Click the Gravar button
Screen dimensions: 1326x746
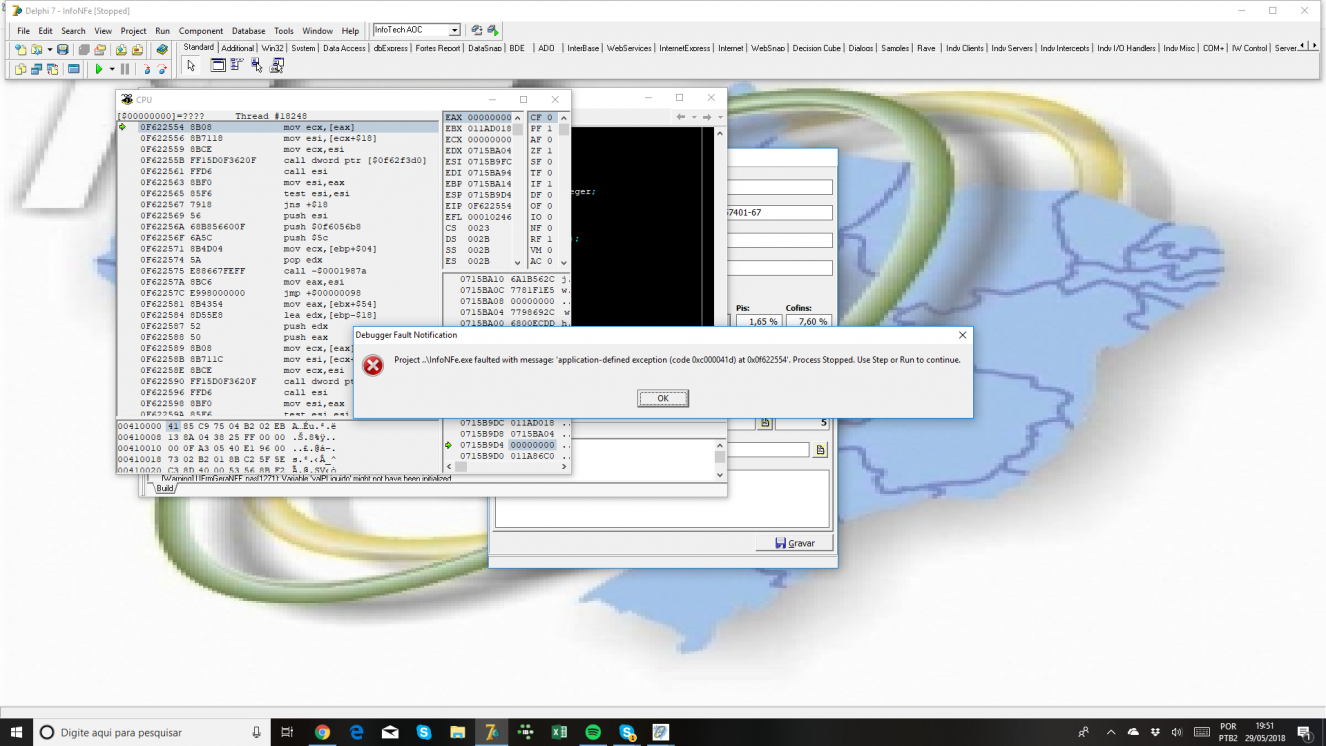pos(795,543)
